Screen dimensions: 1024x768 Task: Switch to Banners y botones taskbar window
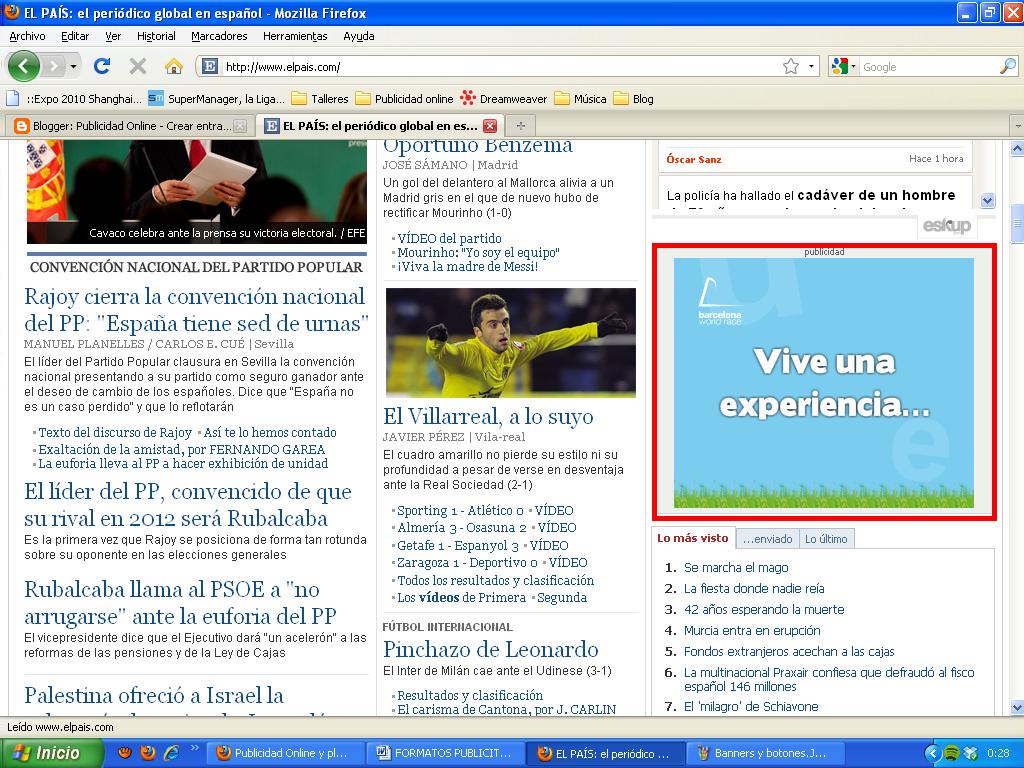pyautogui.click(x=764, y=753)
